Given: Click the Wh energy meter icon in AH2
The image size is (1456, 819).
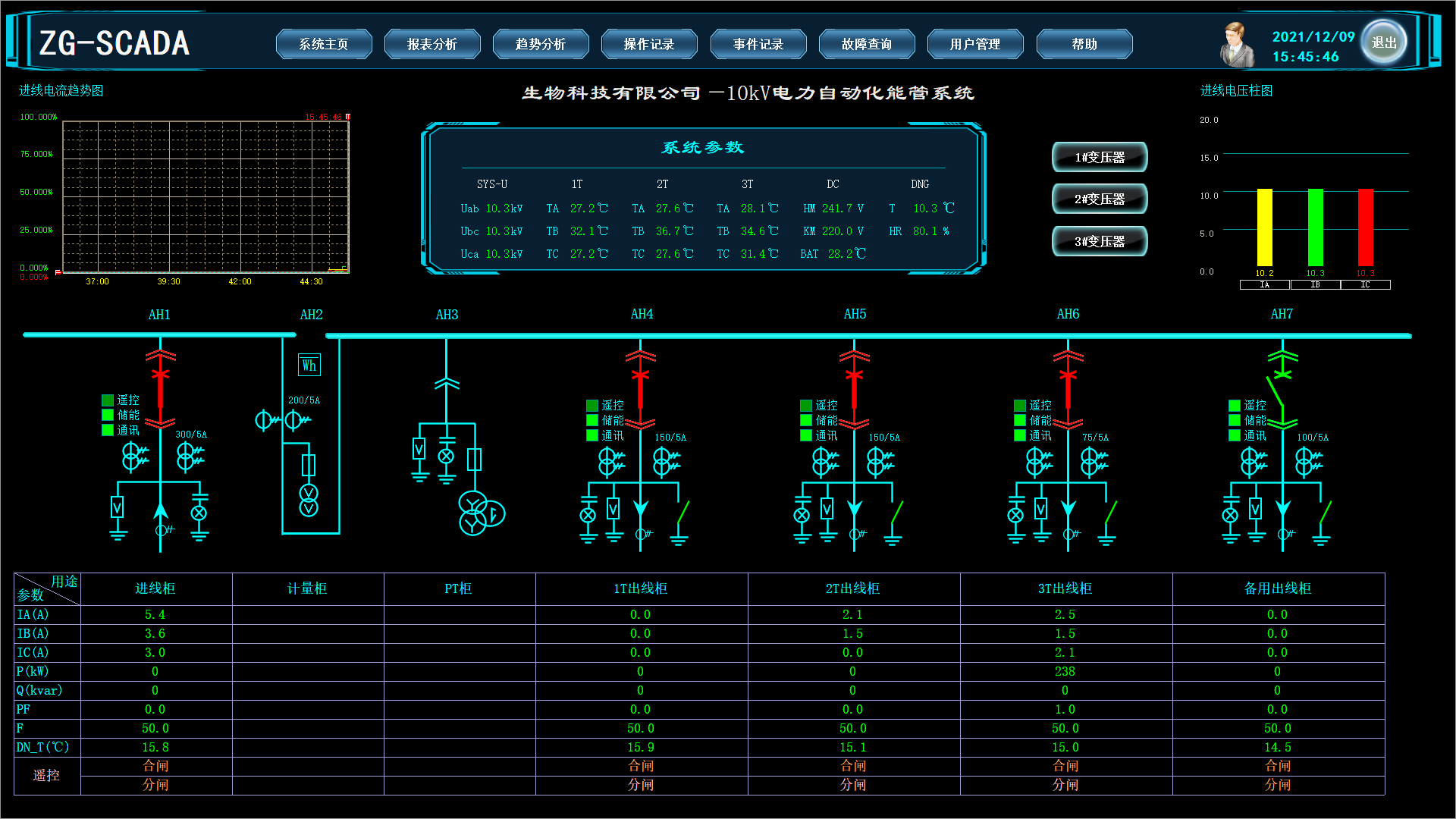Looking at the screenshot, I should pos(309,366).
